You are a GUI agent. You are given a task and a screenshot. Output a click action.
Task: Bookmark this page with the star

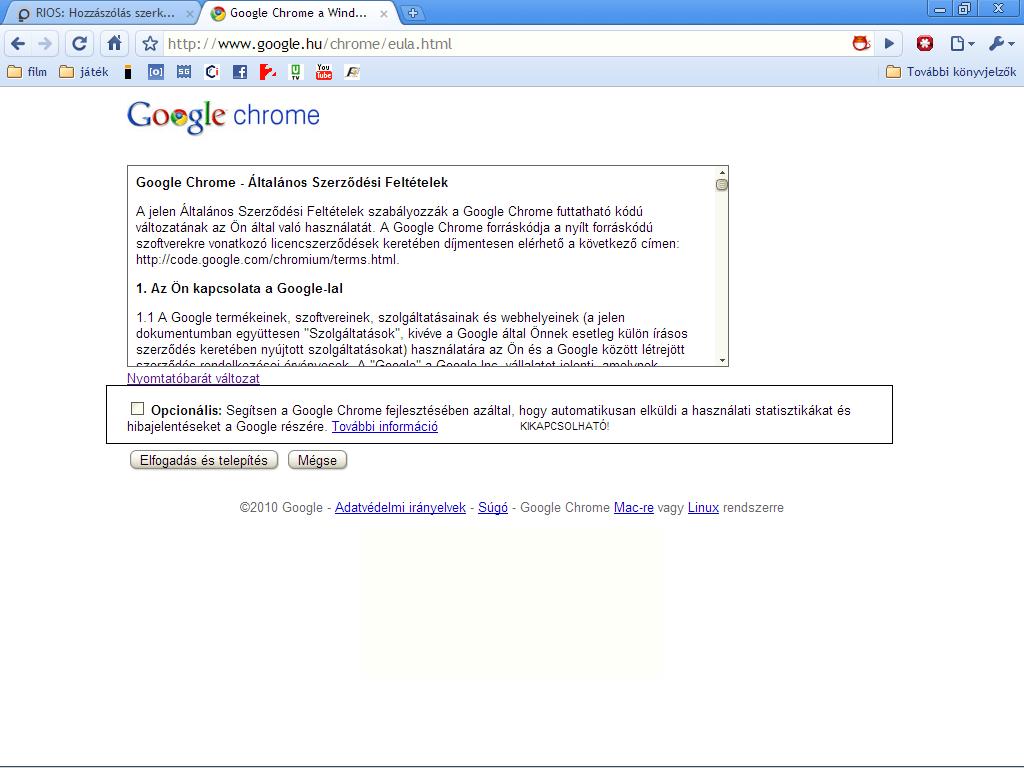150,44
